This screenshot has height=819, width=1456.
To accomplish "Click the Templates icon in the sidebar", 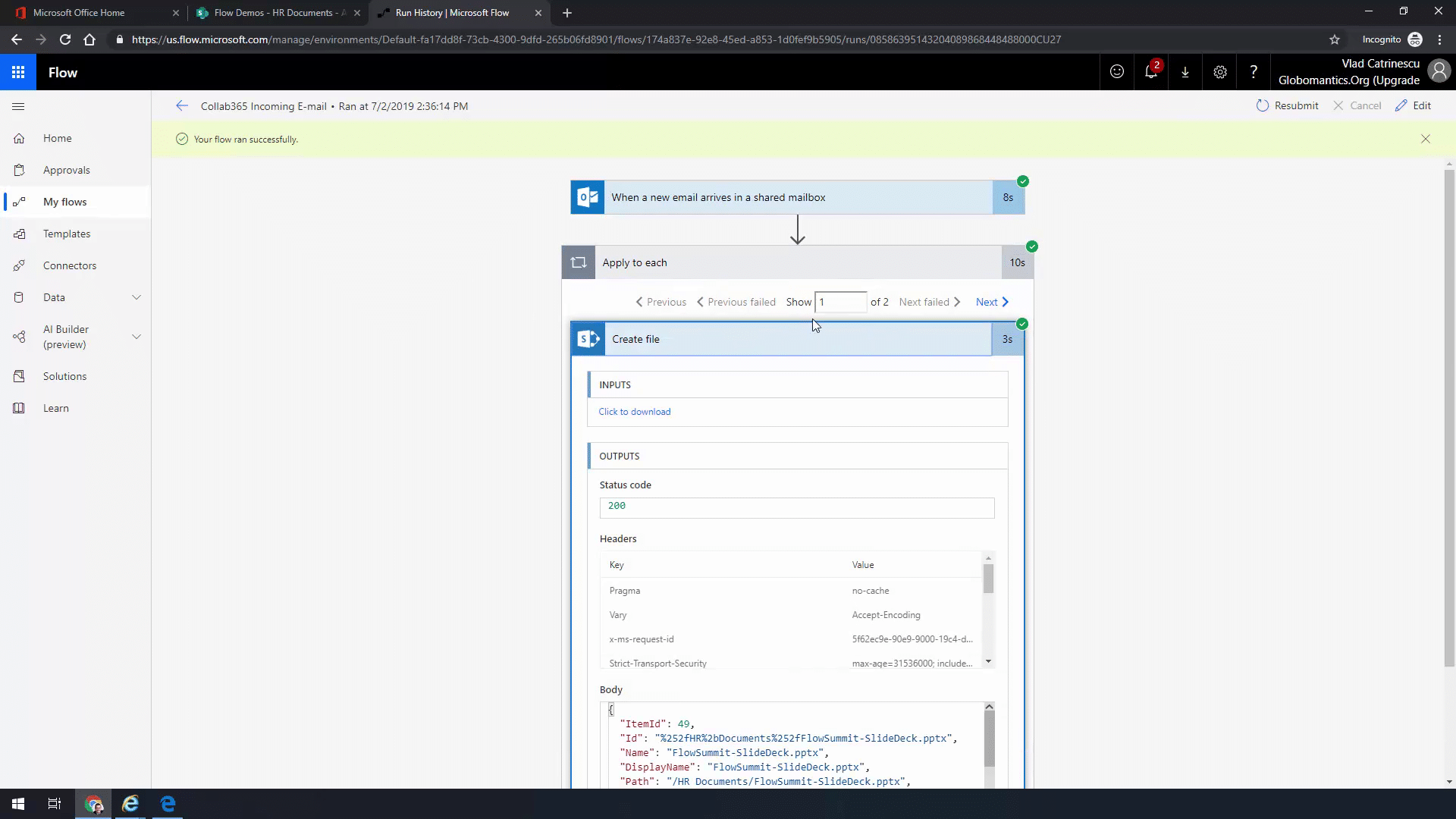I will (x=19, y=234).
